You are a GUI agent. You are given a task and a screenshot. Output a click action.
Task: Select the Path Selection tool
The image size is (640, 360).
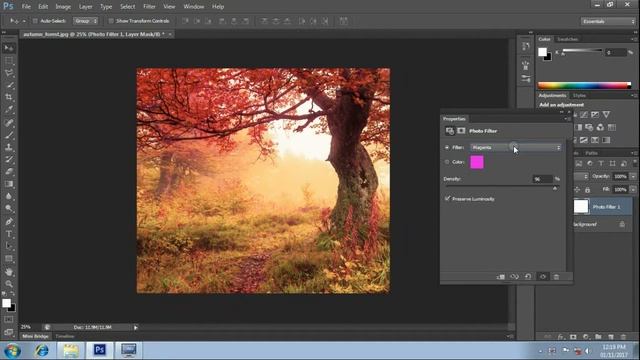(x=9, y=247)
